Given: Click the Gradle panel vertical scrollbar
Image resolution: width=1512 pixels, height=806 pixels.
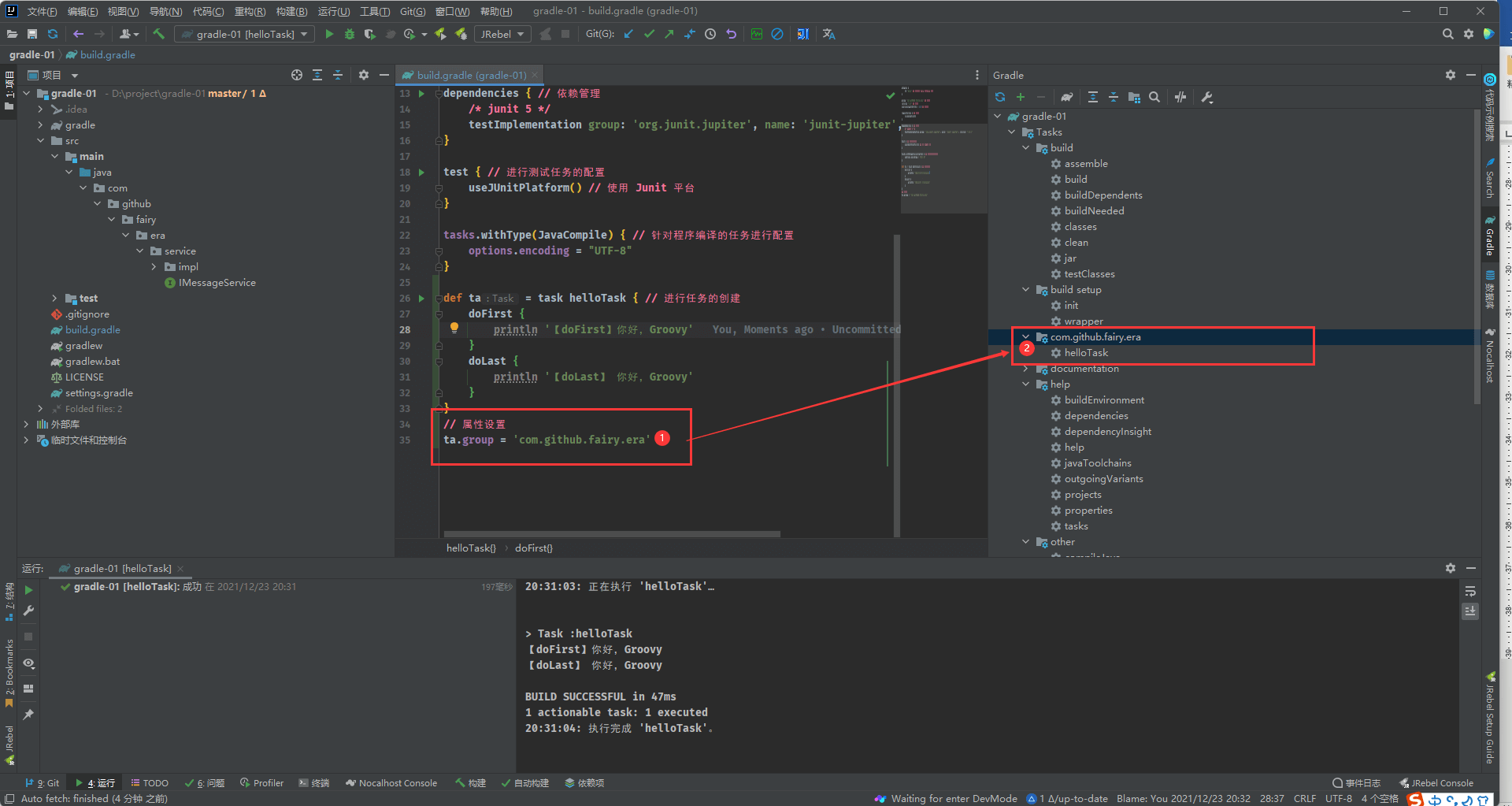Looking at the screenshot, I should [1477, 256].
